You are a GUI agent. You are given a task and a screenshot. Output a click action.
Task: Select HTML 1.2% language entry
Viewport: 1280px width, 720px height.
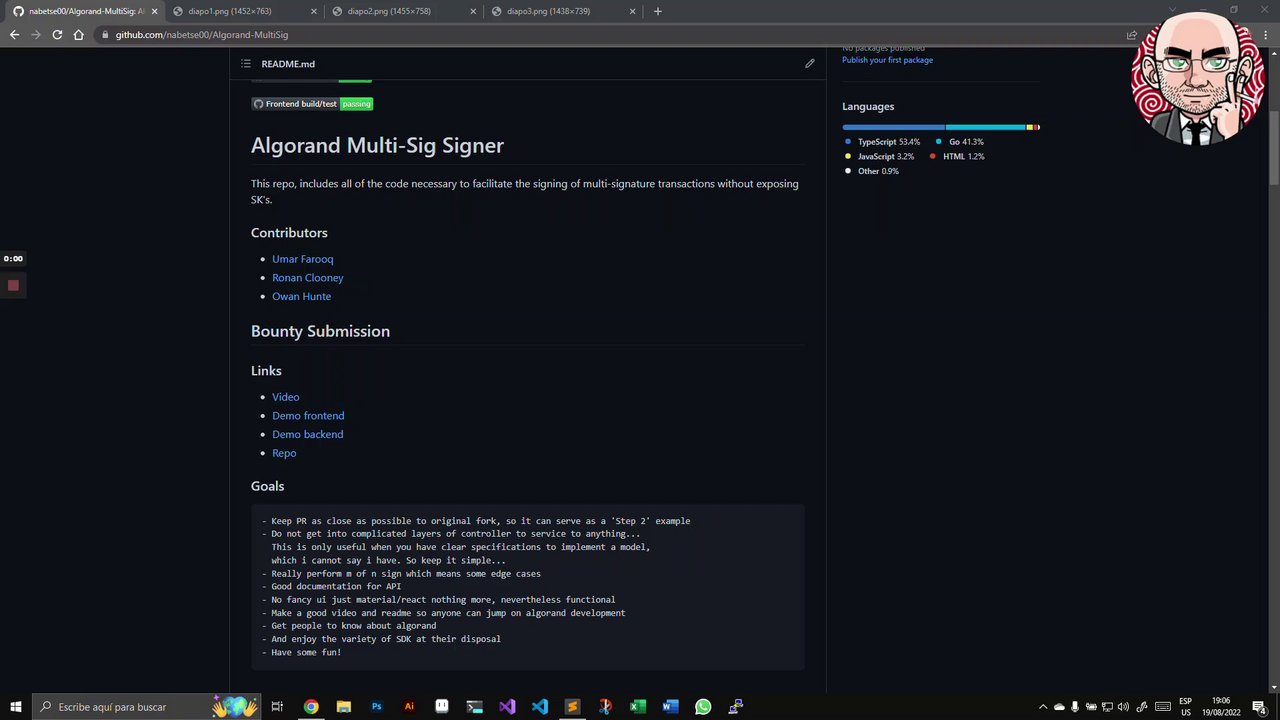pos(957,157)
